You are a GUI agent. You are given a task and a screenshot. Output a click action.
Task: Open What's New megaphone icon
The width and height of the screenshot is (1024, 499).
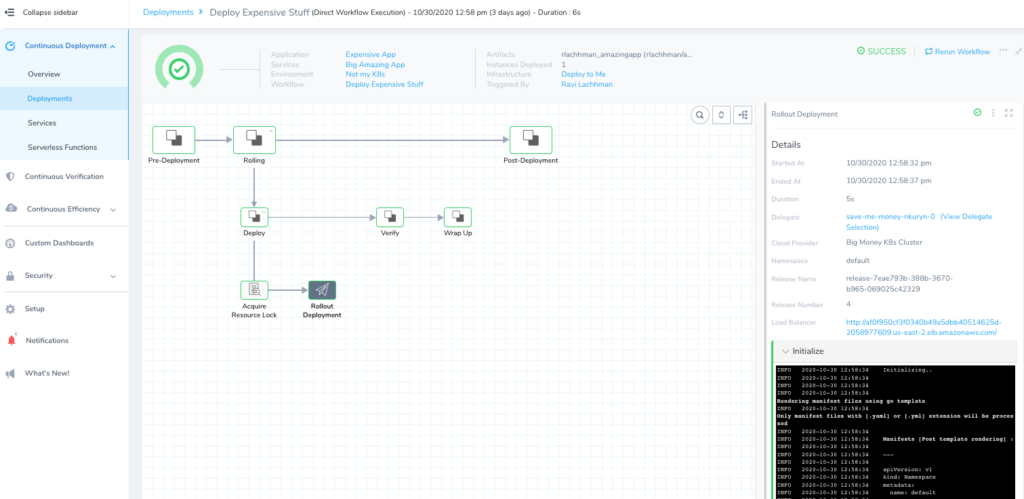pos(10,374)
